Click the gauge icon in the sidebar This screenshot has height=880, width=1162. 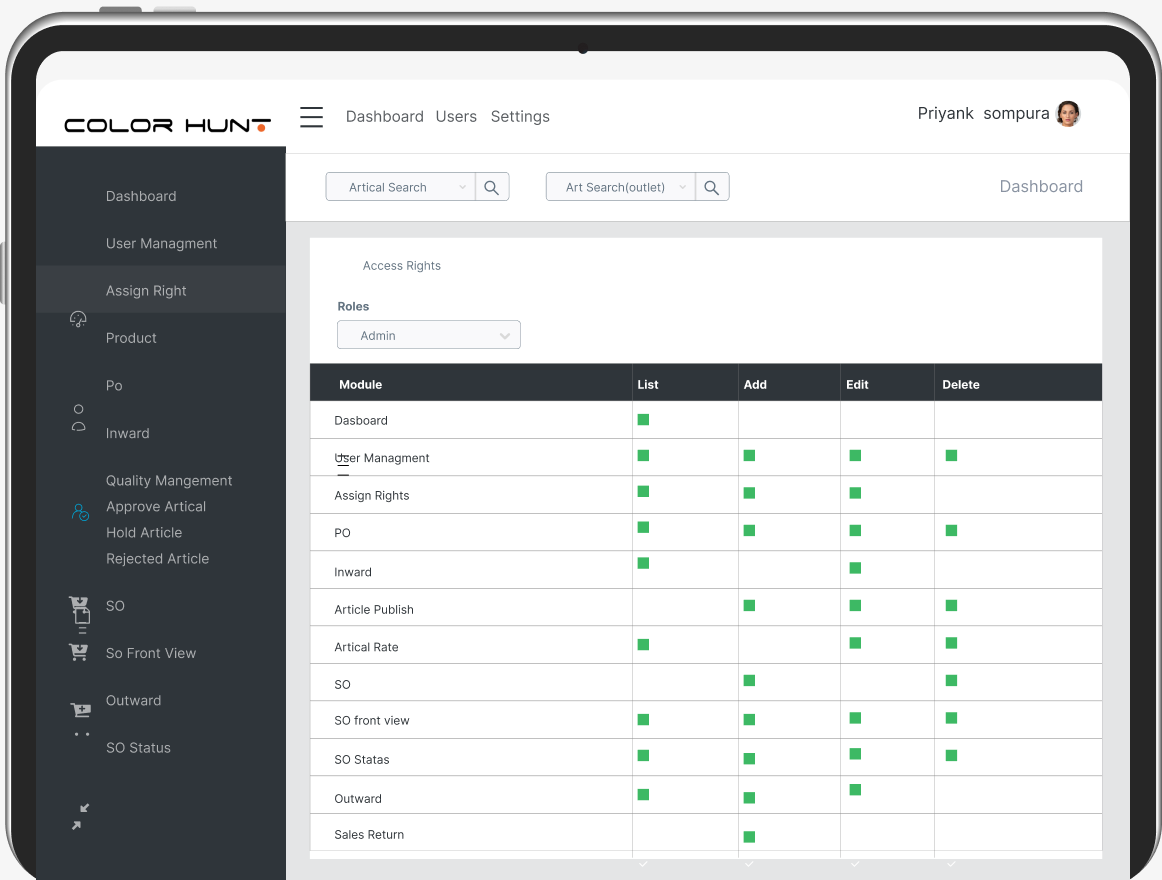click(78, 319)
